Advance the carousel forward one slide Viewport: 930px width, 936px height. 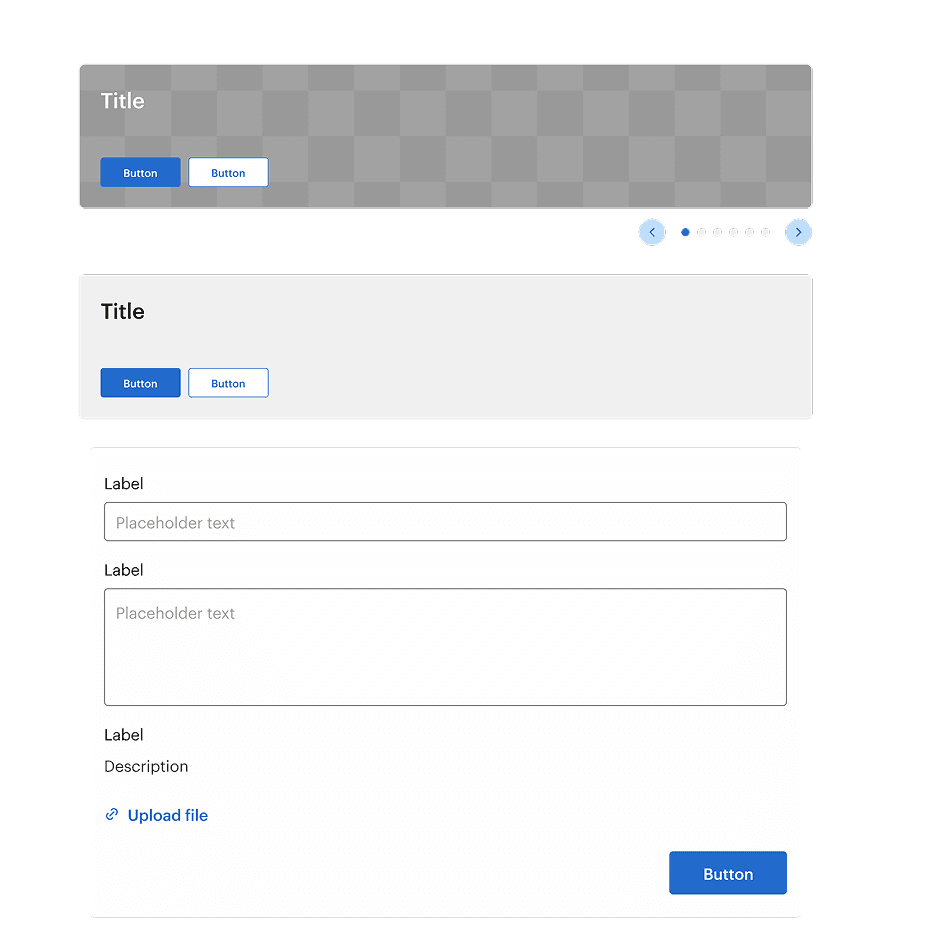coord(798,231)
